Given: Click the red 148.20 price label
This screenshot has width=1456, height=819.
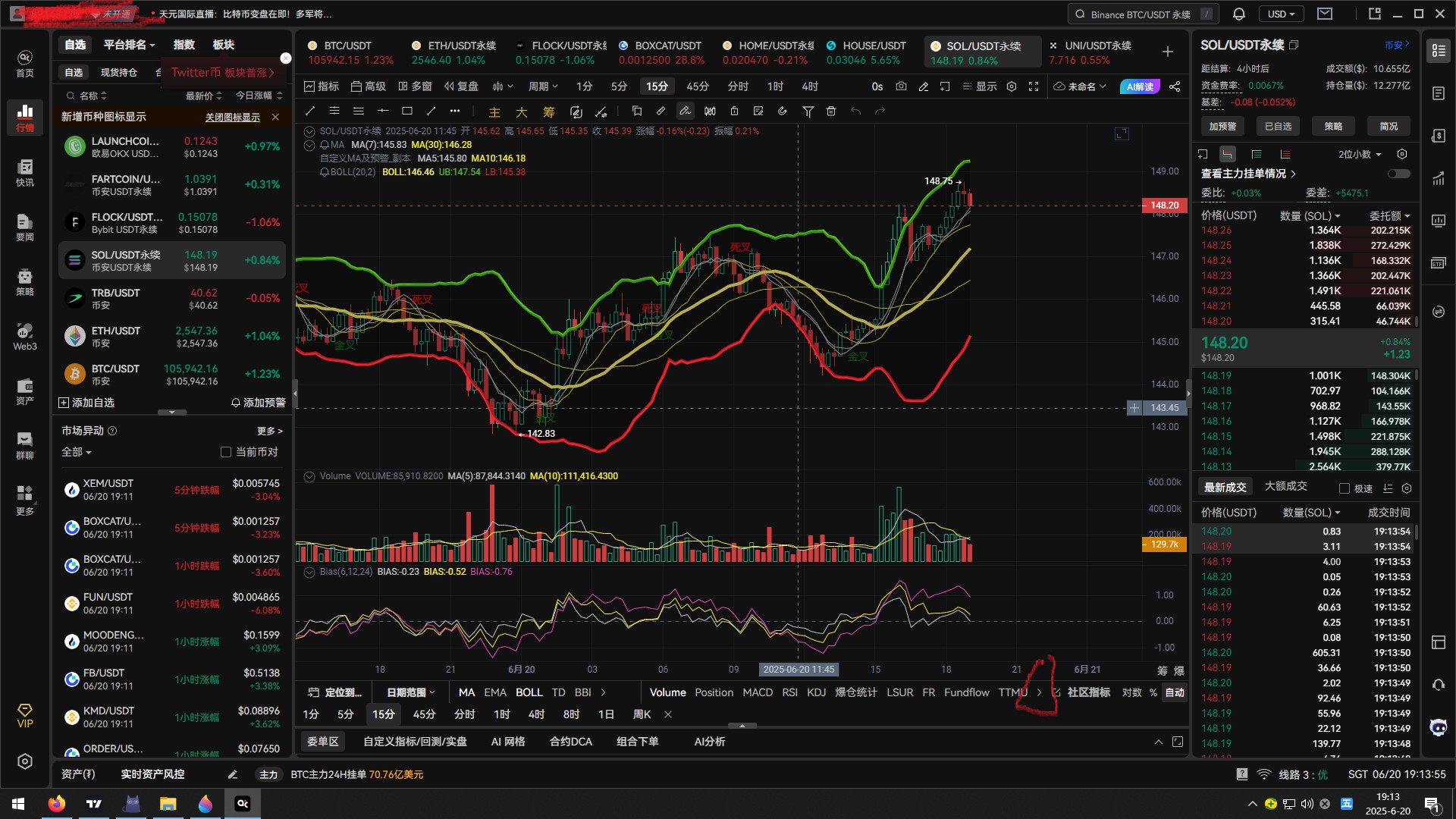Looking at the screenshot, I should [x=1164, y=206].
